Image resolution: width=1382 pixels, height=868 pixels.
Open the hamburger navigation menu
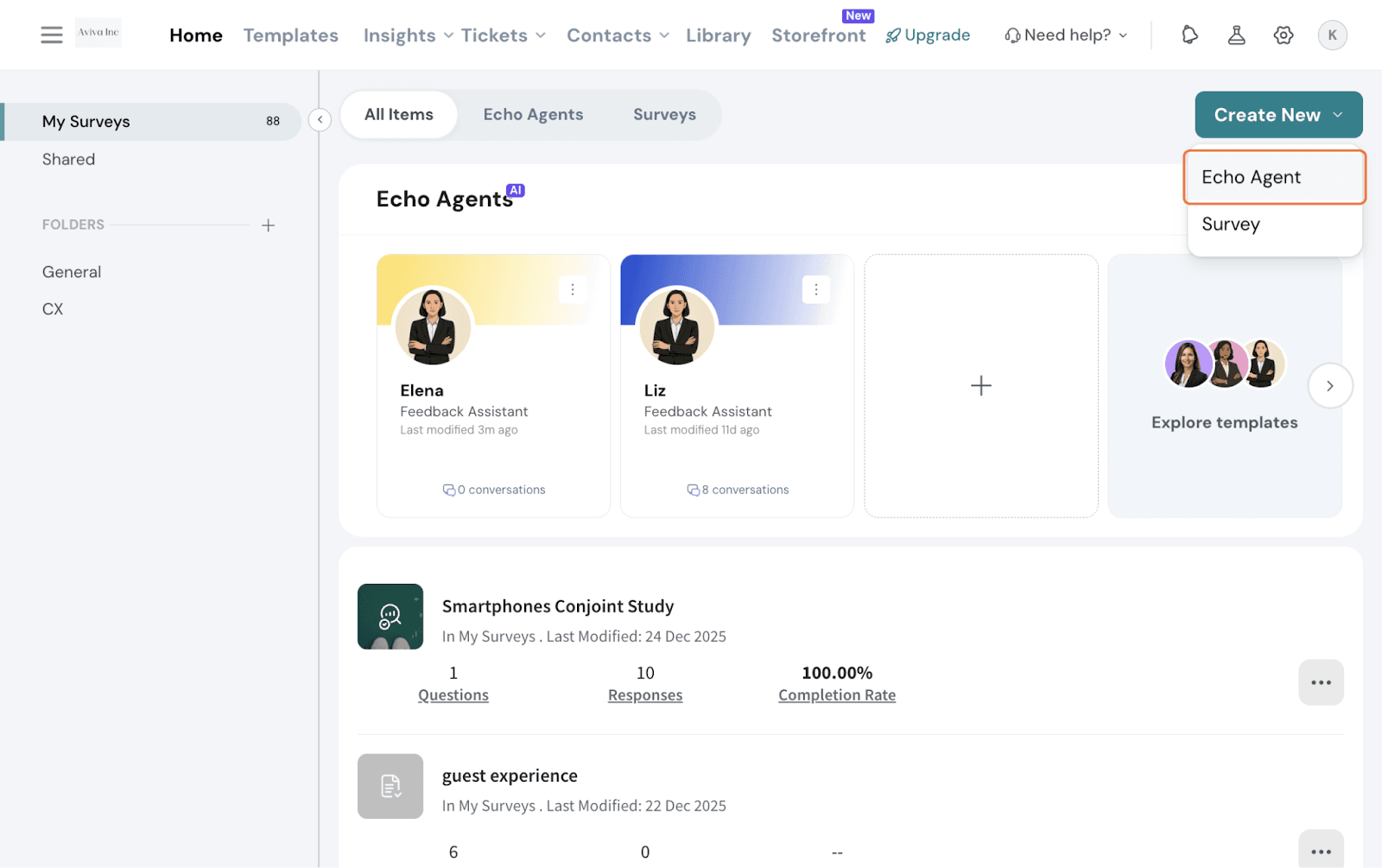coord(52,35)
